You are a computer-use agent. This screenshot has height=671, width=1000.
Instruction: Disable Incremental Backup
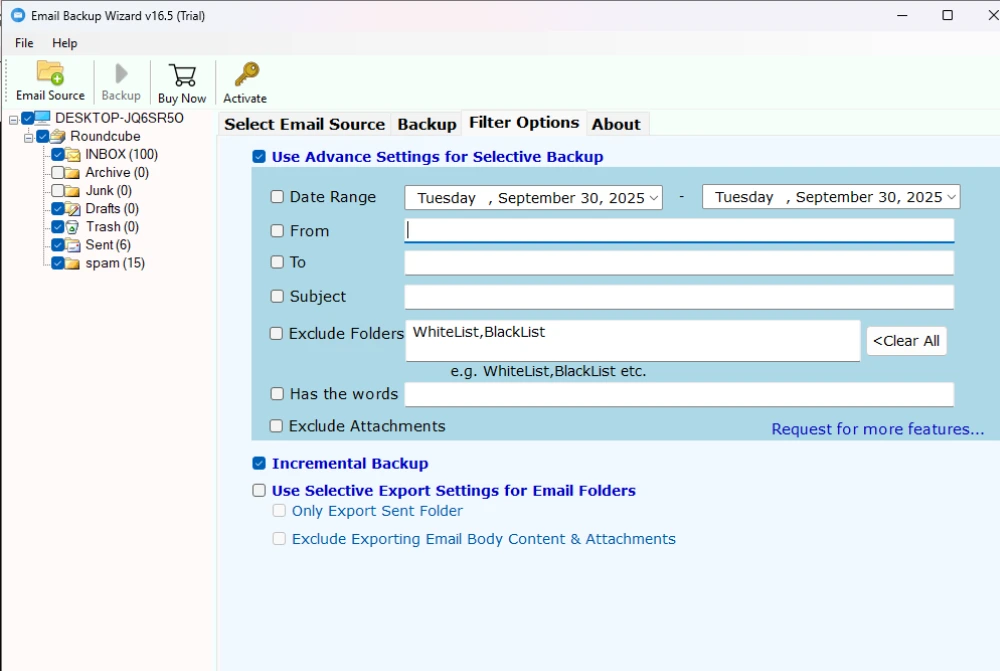[x=259, y=463]
